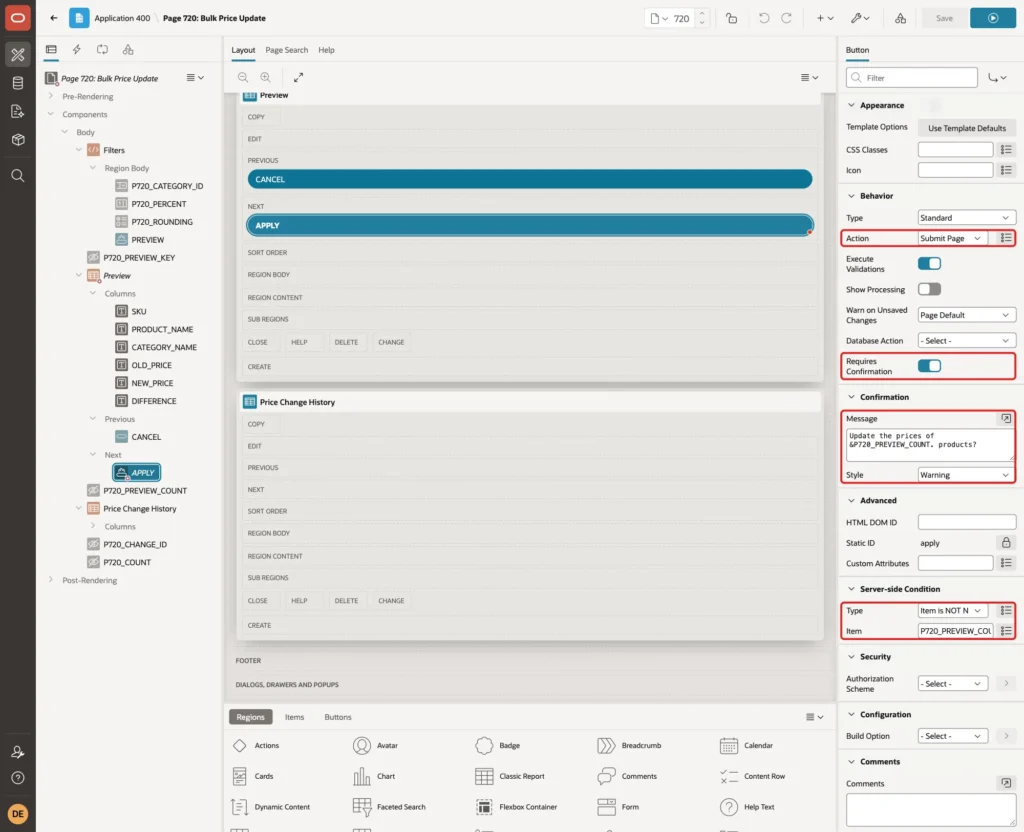Open the behavior Type Standard dropdown
The image size is (1024, 832).
point(966,217)
